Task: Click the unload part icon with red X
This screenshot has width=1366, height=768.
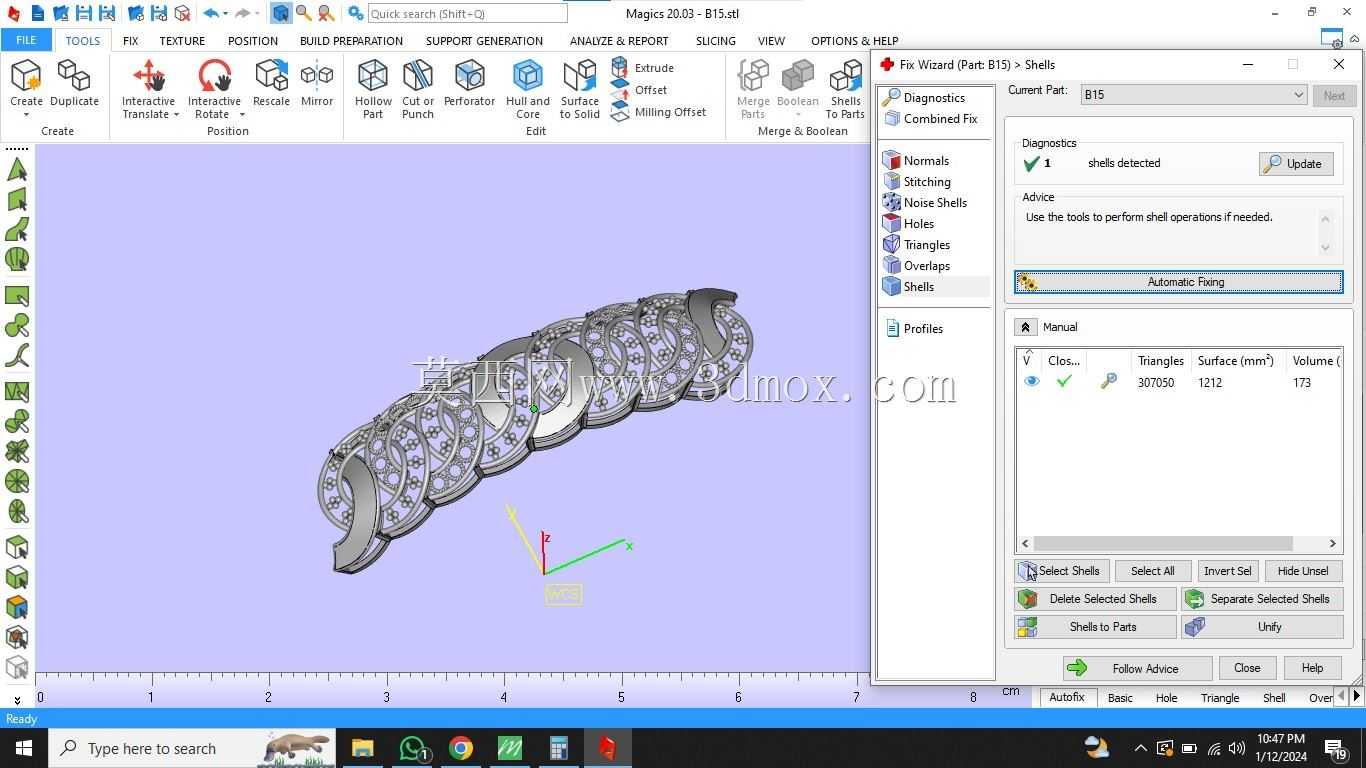Action: pyautogui.click(x=182, y=14)
